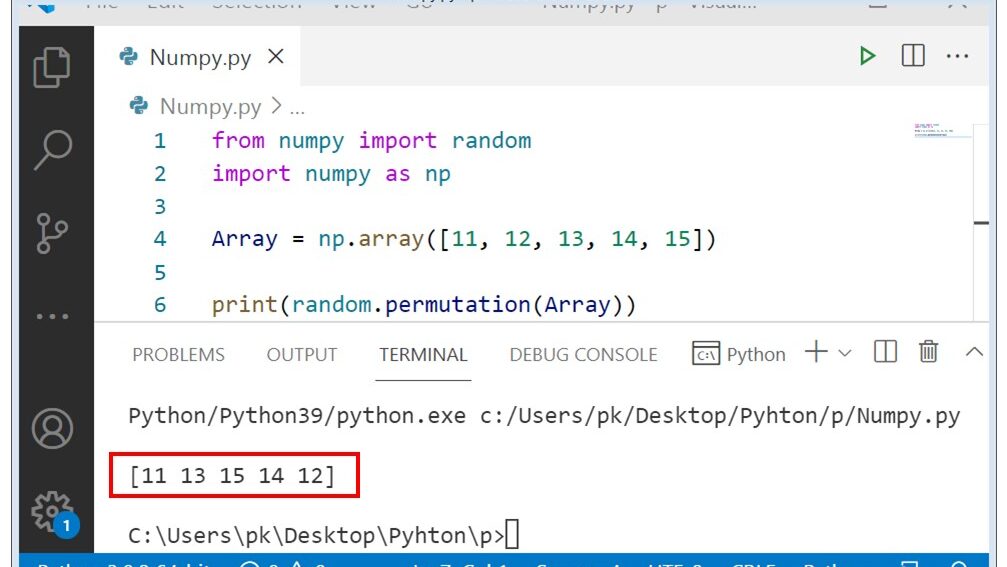Split the editor to the right
This screenshot has height=567, width=1007.
click(x=913, y=56)
